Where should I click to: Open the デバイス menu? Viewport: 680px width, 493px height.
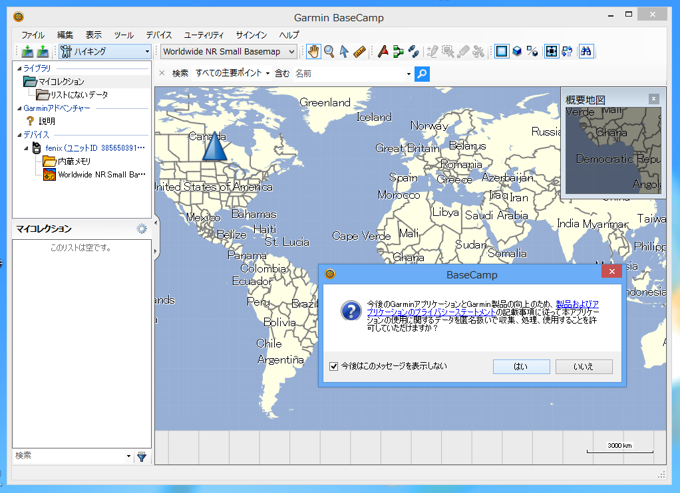(159, 35)
